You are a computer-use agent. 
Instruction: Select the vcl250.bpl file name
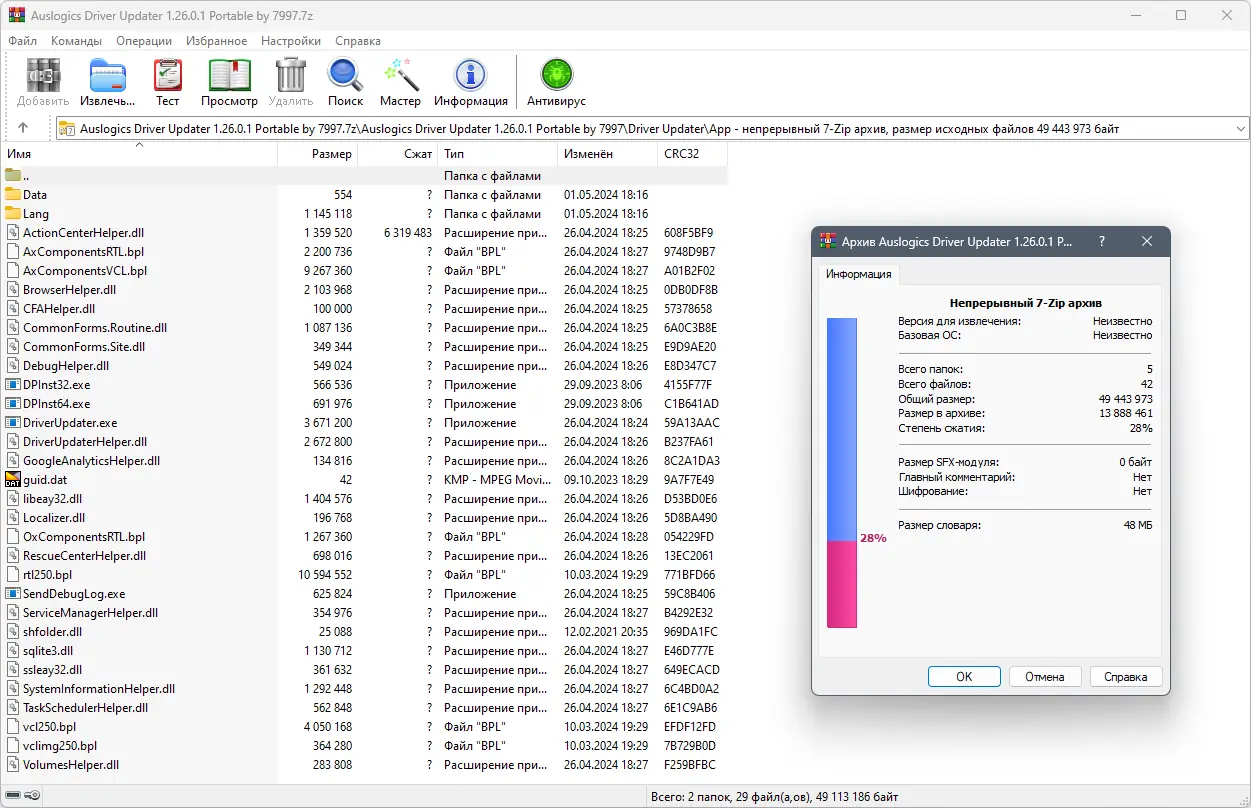pyautogui.click(x=50, y=727)
